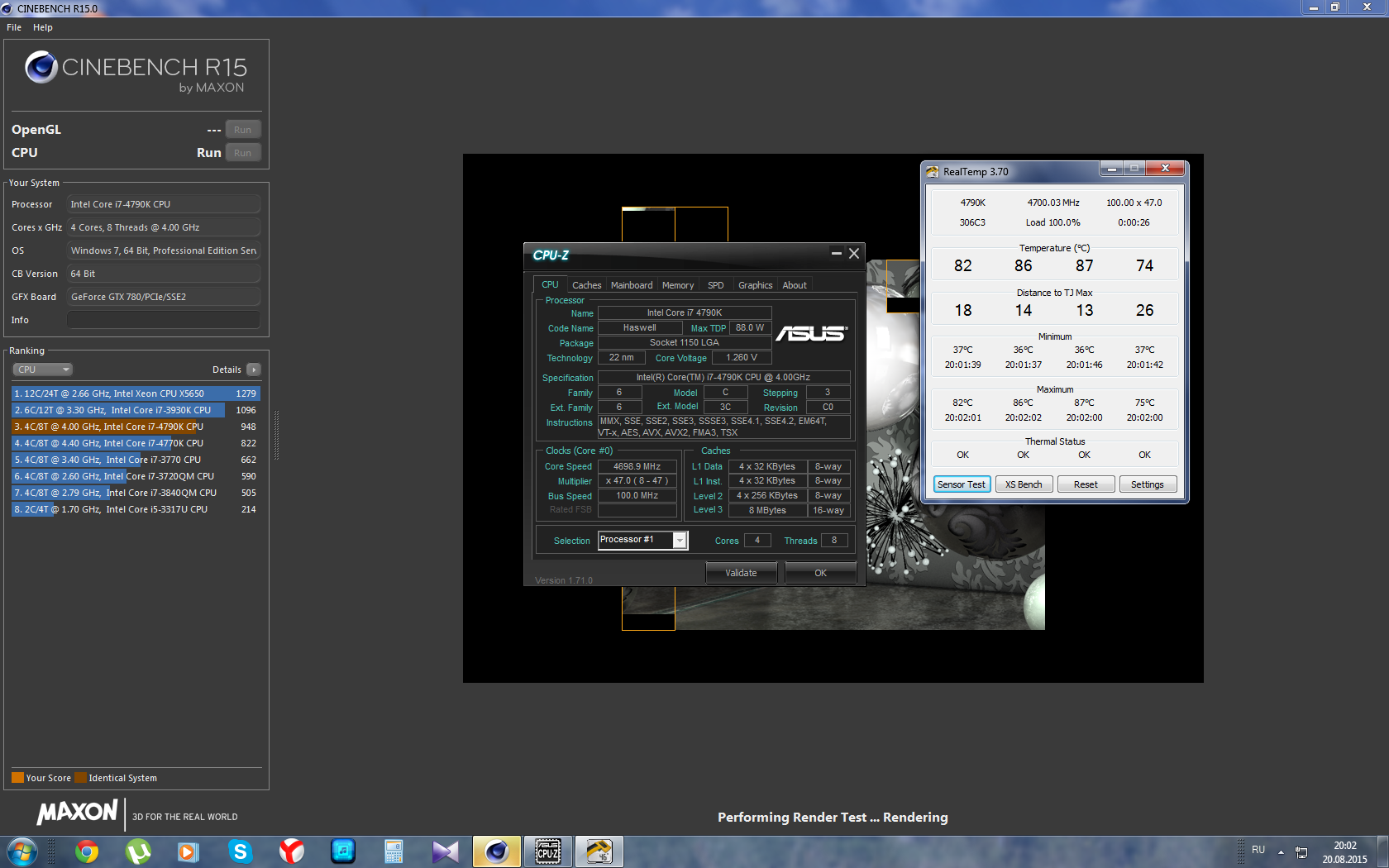Select the Intel Xeon X5650 ranking bar
1389x868 pixels.
[x=136, y=393]
